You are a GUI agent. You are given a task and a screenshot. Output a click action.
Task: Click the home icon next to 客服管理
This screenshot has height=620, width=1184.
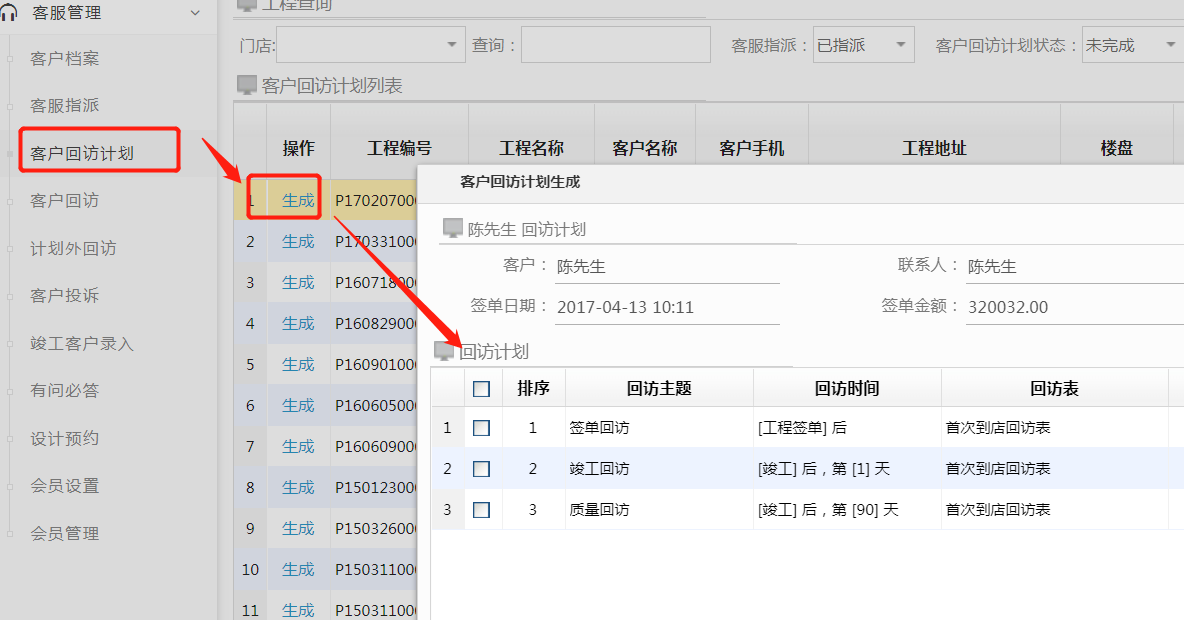coord(10,14)
